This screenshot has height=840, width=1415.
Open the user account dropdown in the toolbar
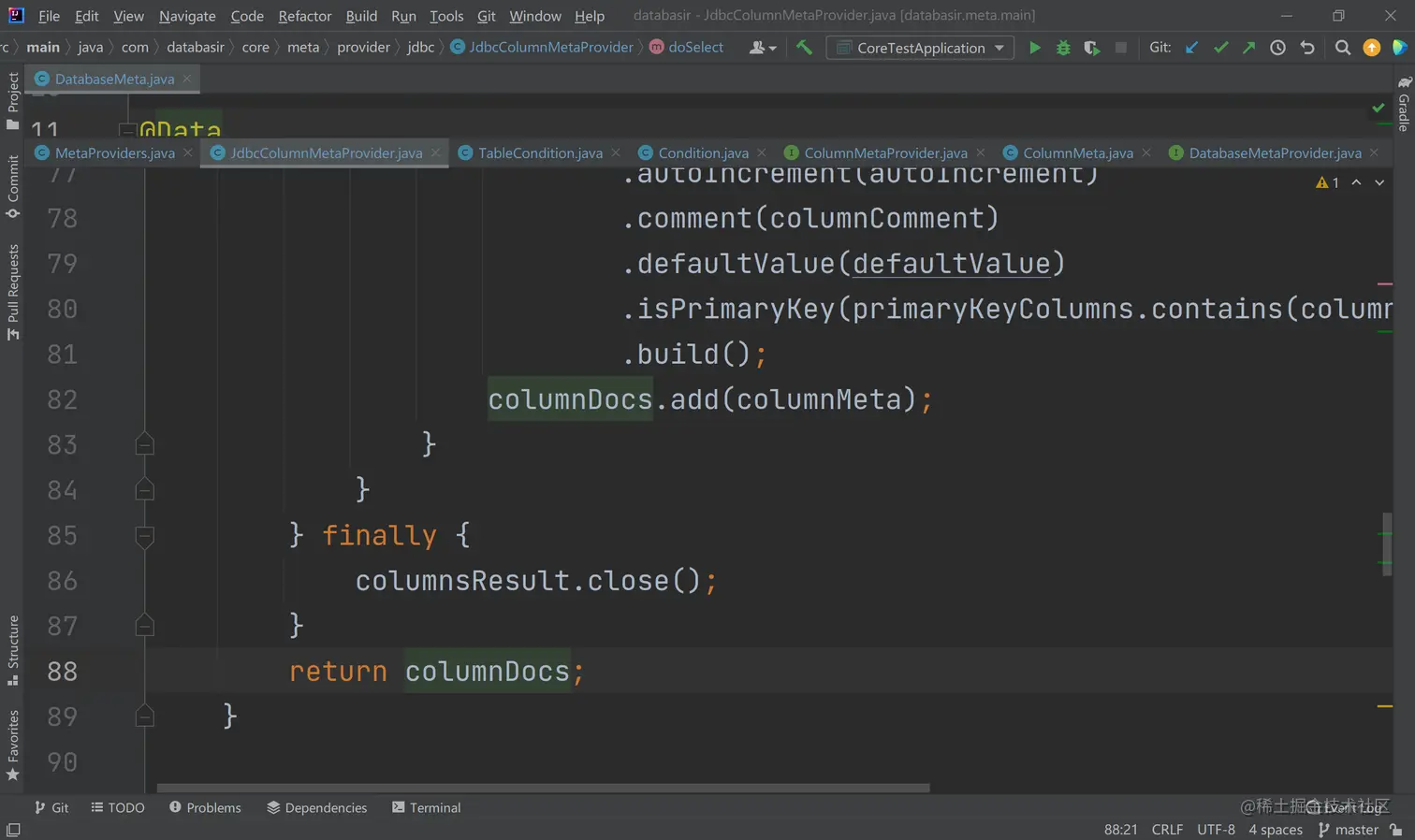click(763, 48)
